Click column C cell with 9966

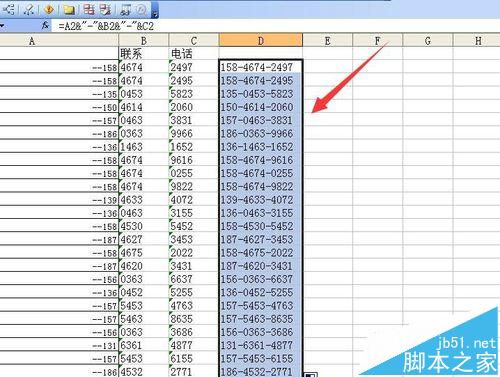194,133
